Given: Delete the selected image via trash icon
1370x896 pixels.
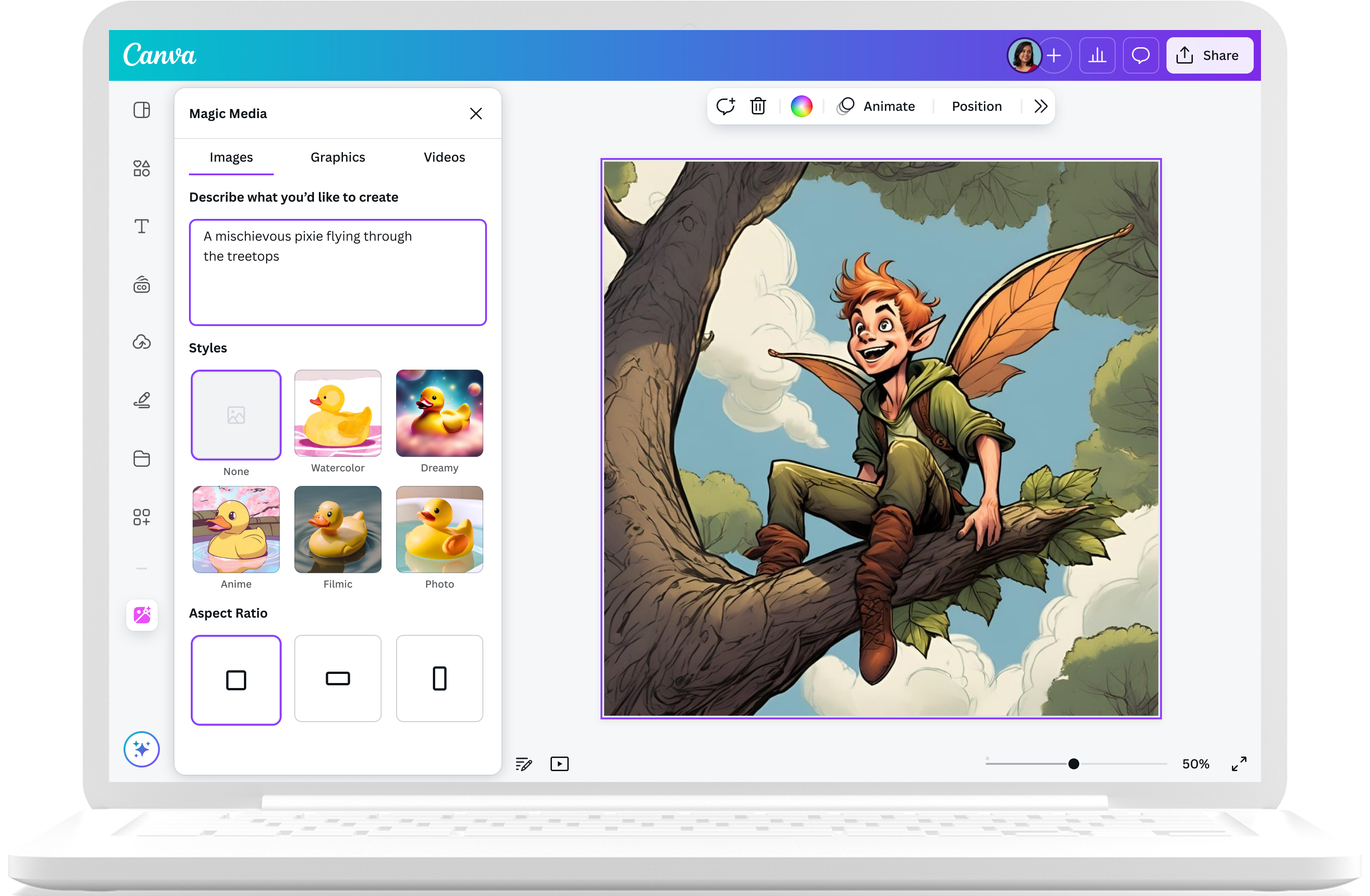Looking at the screenshot, I should [x=758, y=106].
